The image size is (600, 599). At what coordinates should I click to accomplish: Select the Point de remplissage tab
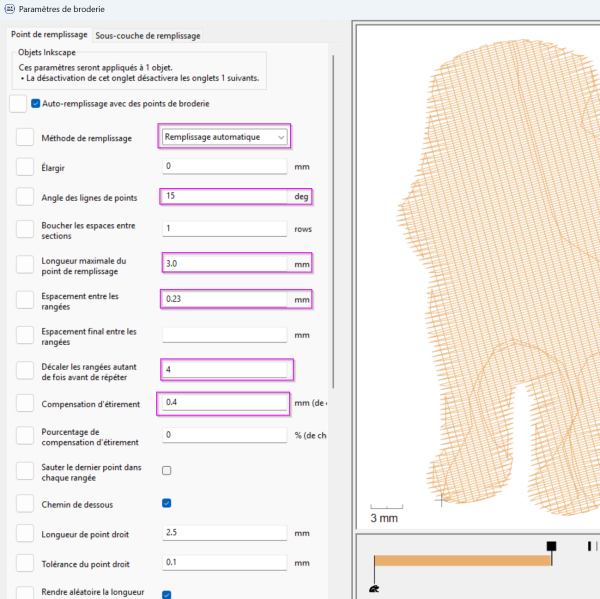pyautogui.click(x=49, y=34)
